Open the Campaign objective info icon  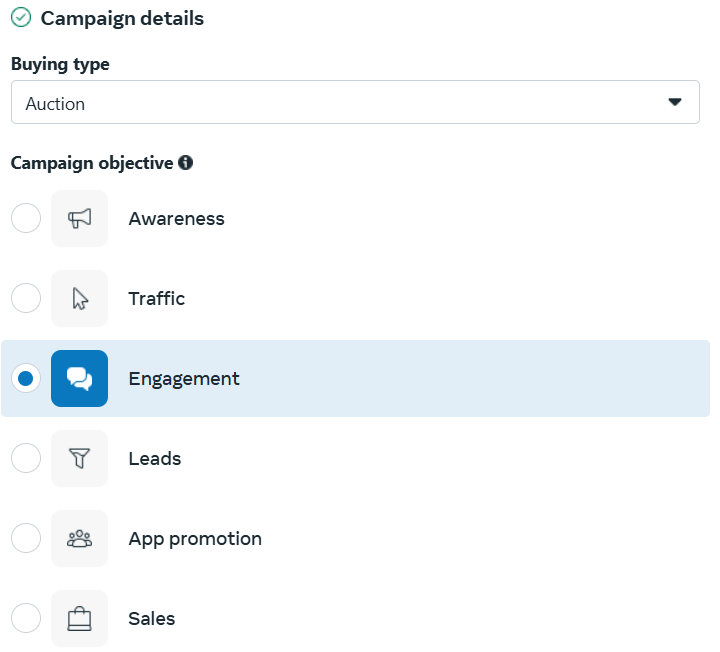[186, 163]
